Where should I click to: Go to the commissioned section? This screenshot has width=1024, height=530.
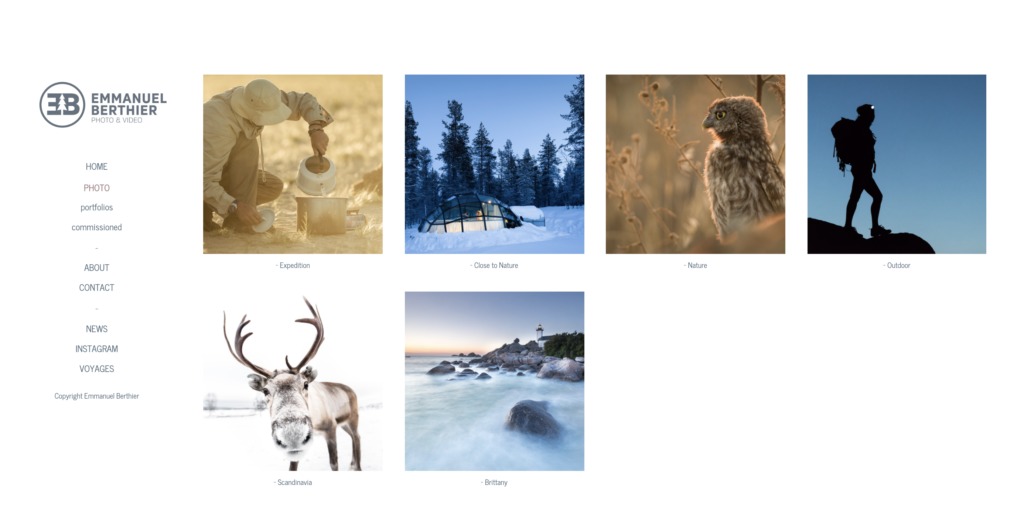tap(97, 227)
